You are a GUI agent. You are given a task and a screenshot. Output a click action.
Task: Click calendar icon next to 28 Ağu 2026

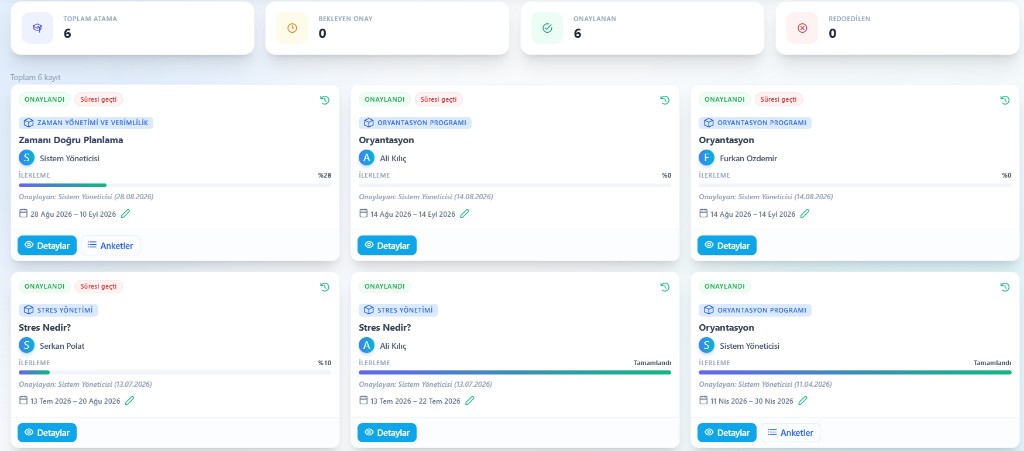(x=24, y=213)
